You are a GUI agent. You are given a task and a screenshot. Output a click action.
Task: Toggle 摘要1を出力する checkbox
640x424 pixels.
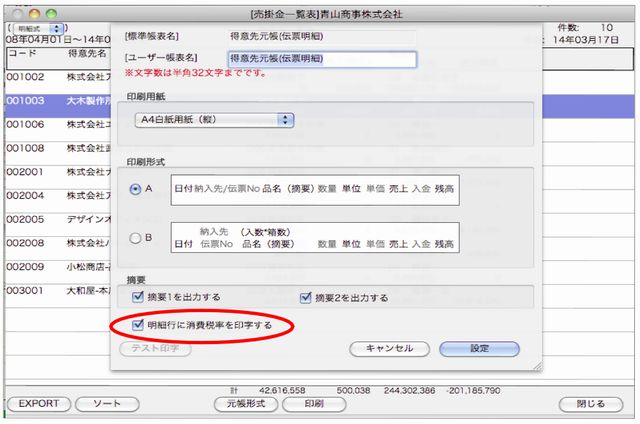coord(138,297)
